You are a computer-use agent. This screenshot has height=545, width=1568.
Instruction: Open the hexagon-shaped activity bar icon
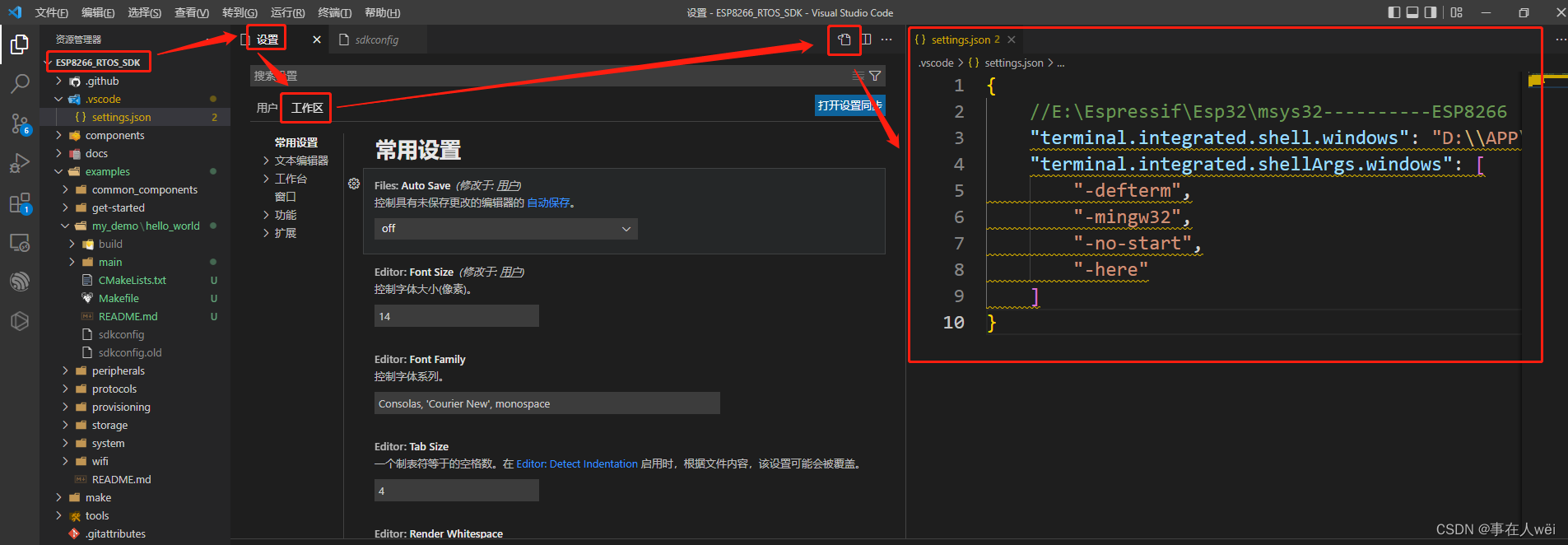click(20, 321)
